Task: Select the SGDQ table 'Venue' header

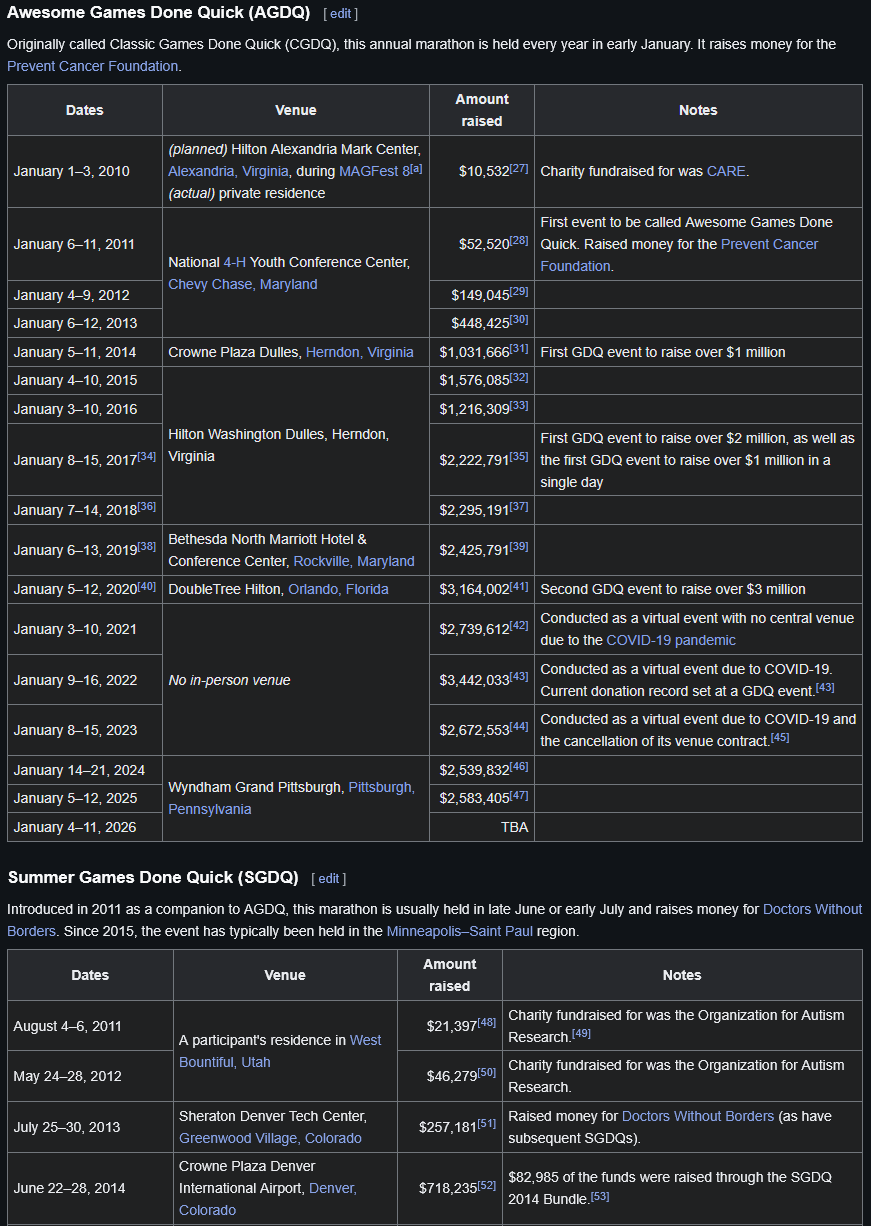Action: (x=285, y=975)
